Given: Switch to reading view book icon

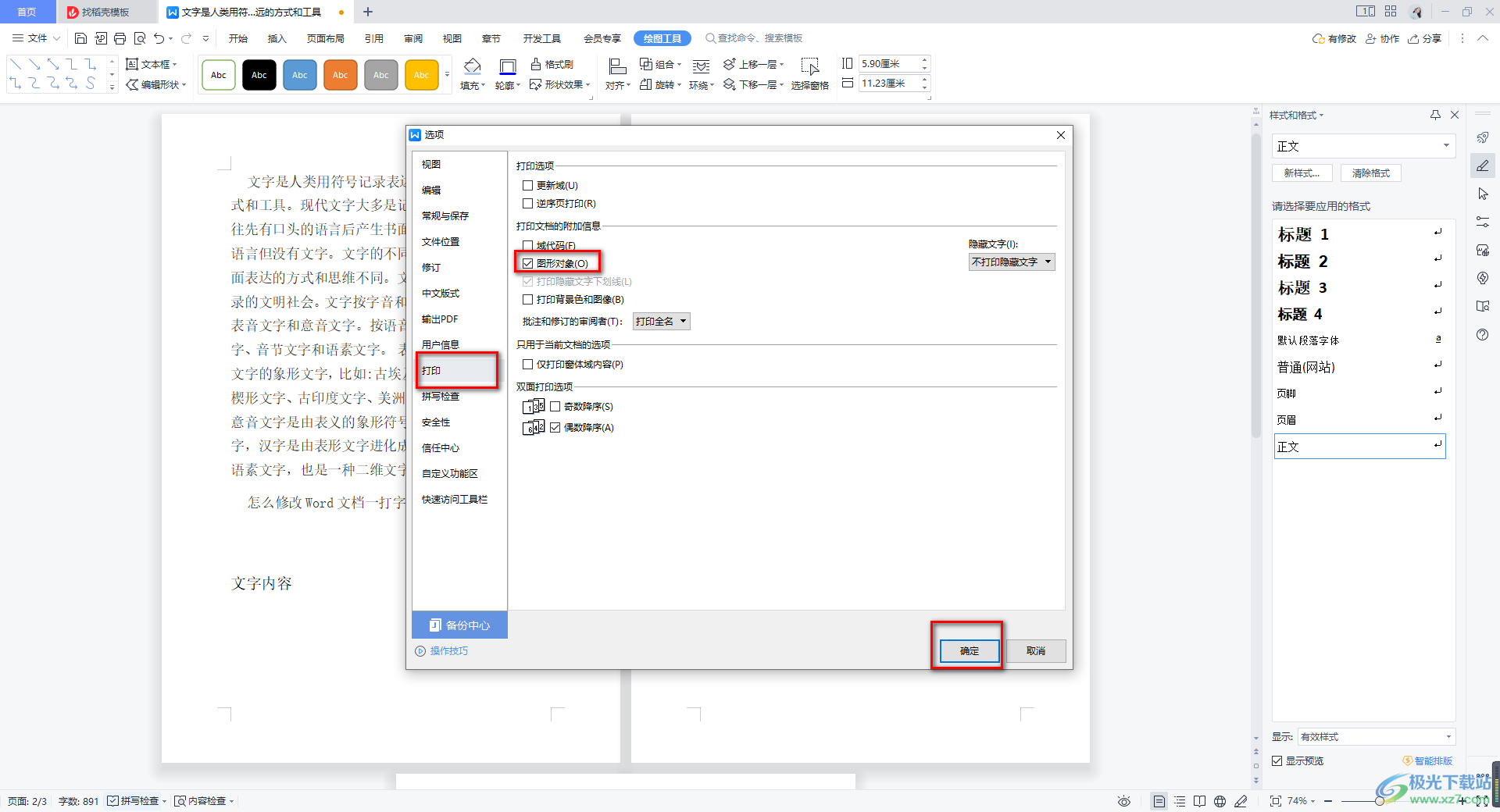Looking at the screenshot, I should (1199, 801).
